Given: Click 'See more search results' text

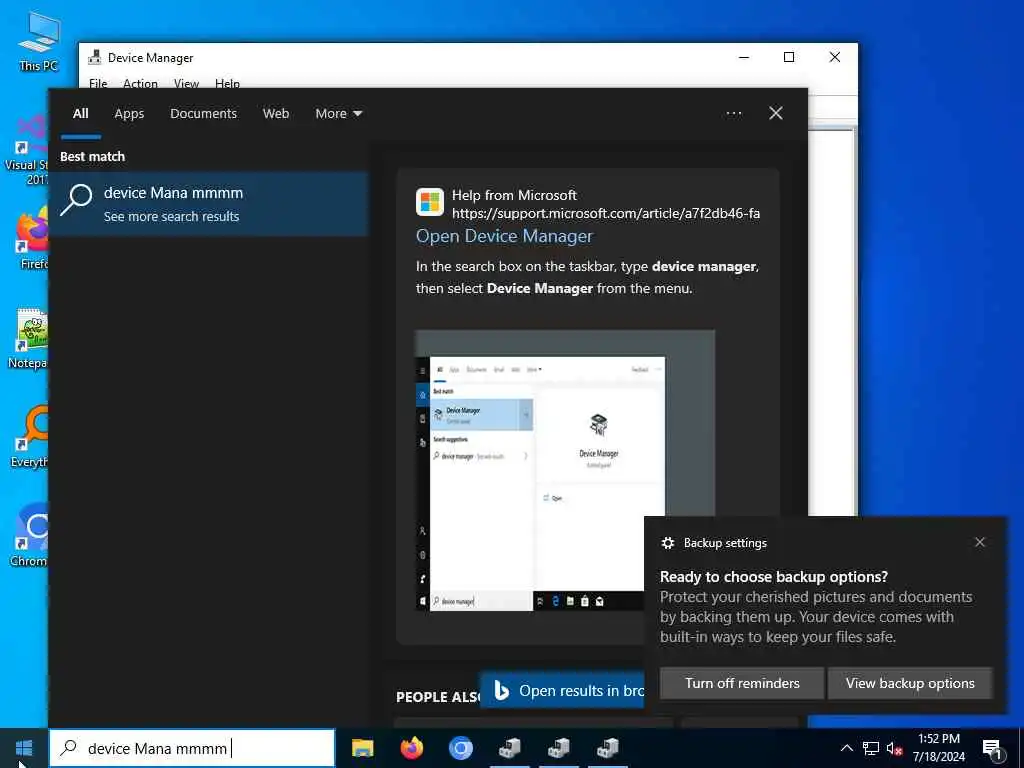Looking at the screenshot, I should [171, 217].
